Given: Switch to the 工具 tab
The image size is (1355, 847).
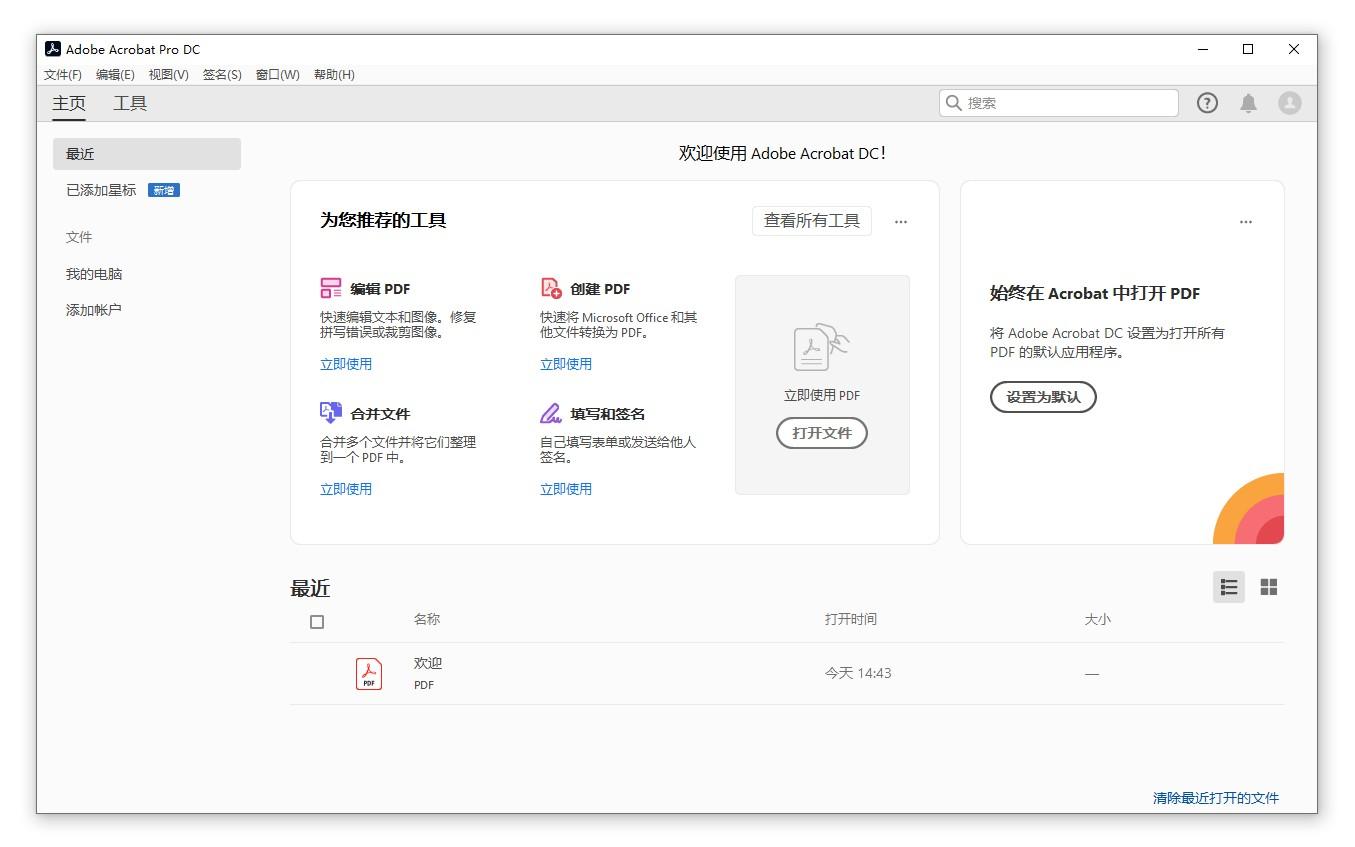Looking at the screenshot, I should 129,102.
